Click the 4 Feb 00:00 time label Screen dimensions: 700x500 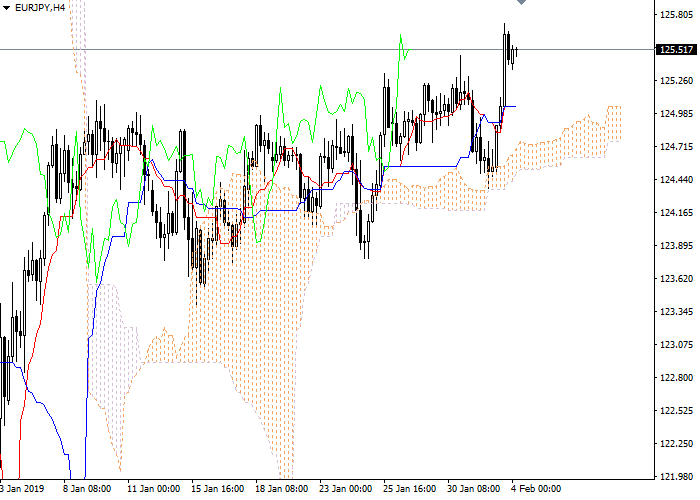click(536, 489)
